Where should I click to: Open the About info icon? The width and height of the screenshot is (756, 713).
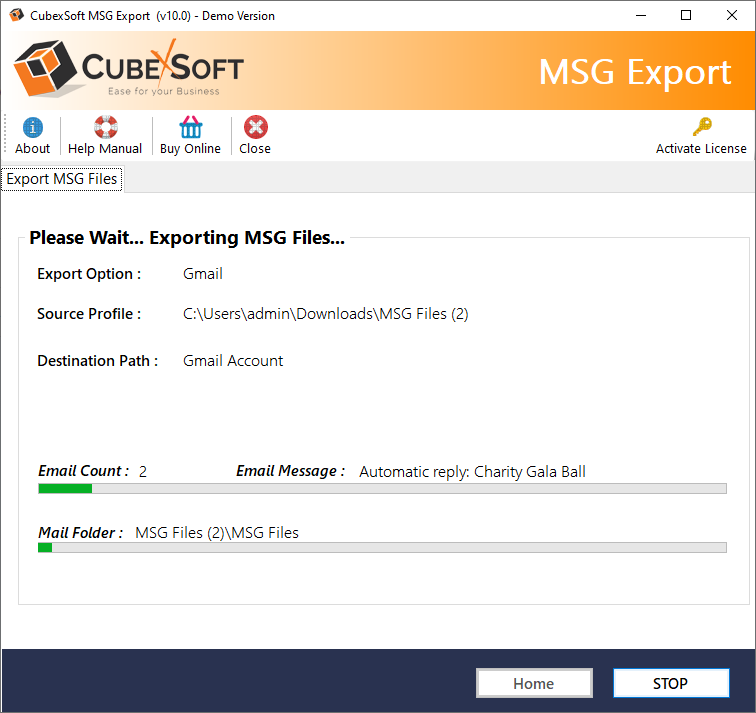pyautogui.click(x=32, y=127)
